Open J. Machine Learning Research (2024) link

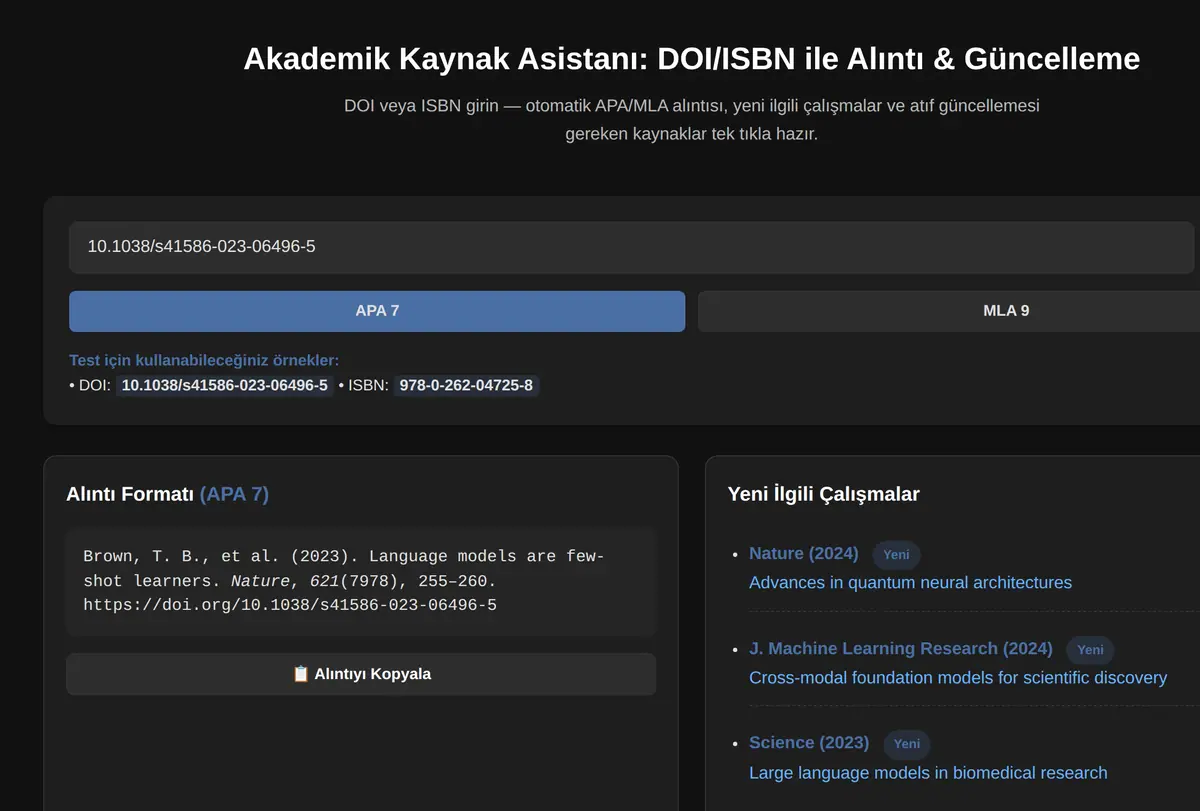[901, 648]
